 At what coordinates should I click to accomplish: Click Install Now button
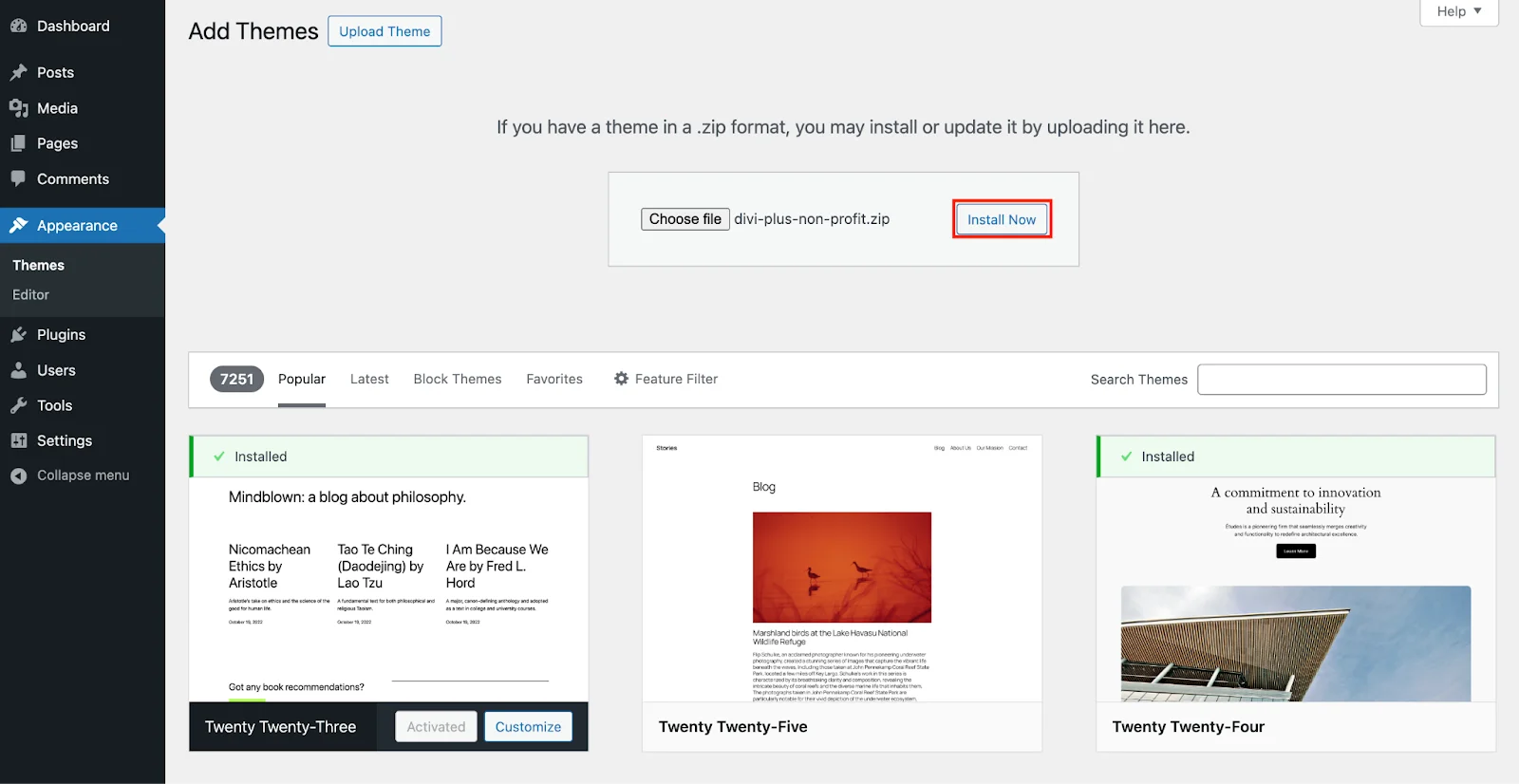pyautogui.click(x=1002, y=219)
